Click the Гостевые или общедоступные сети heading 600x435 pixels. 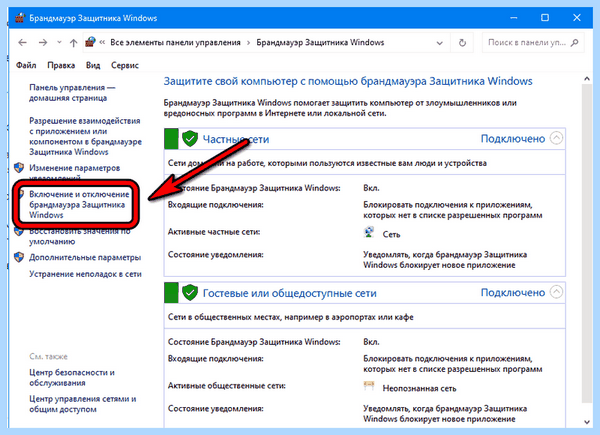(x=290, y=293)
